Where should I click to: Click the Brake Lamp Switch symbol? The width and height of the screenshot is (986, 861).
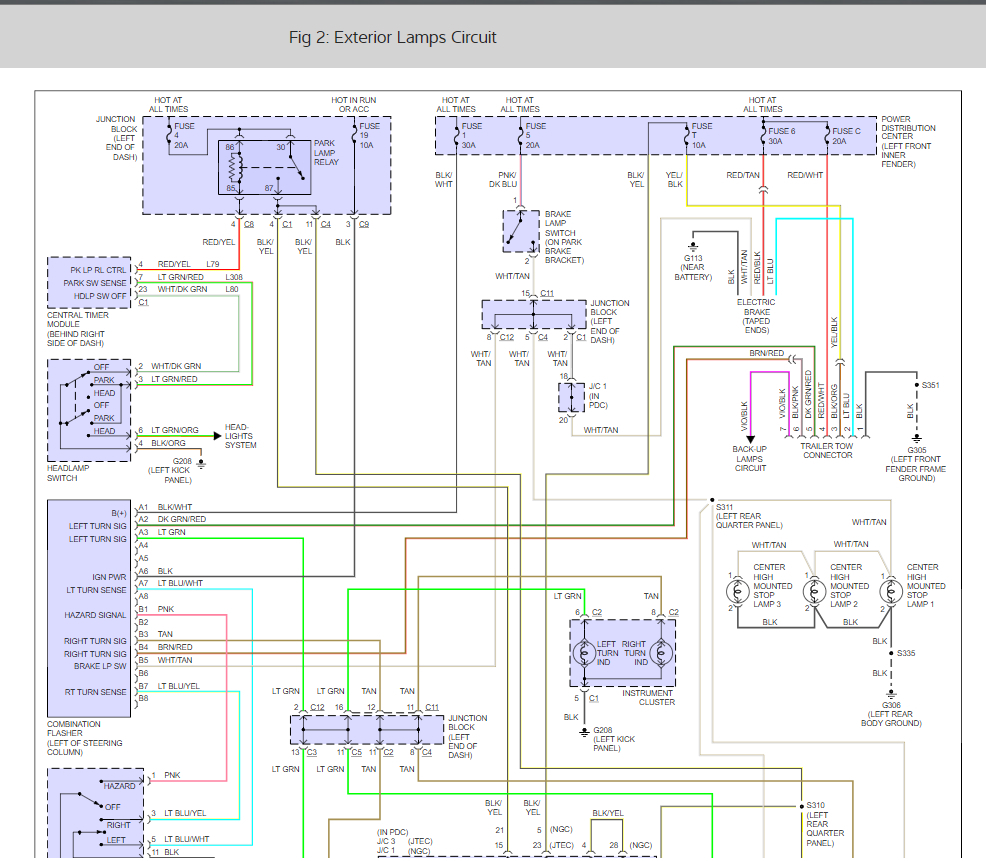(521, 231)
